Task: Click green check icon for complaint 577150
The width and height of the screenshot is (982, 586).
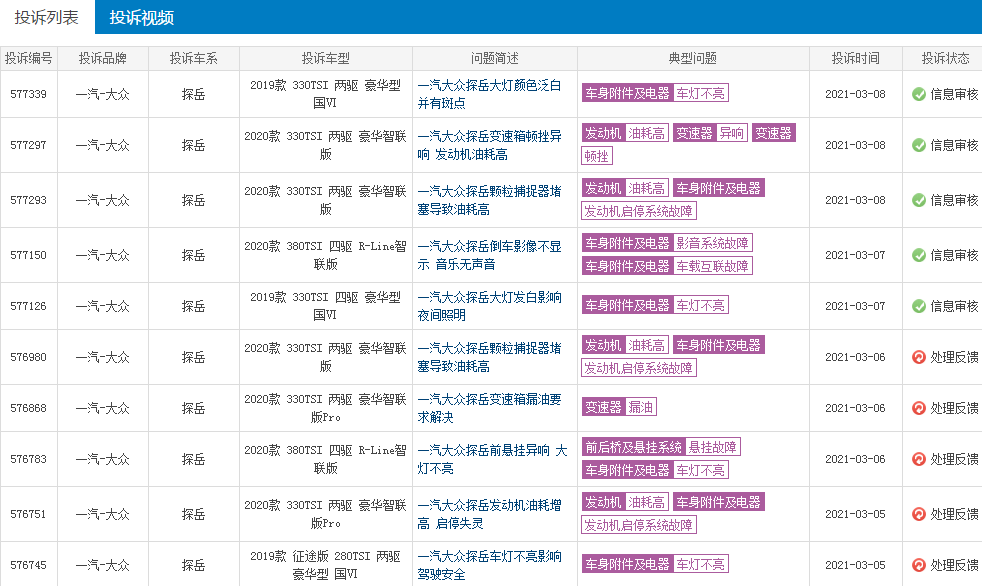Action: pos(919,255)
